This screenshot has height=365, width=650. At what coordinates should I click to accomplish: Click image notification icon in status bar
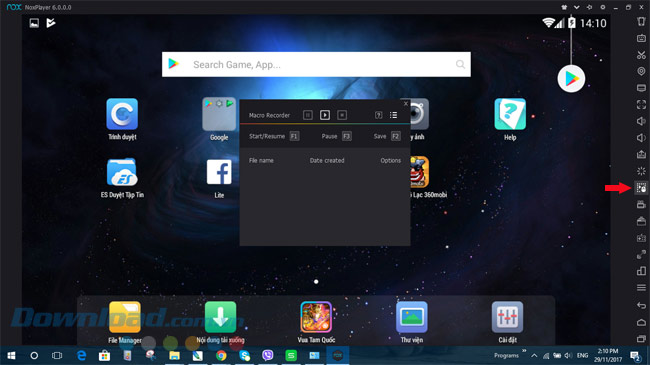click(x=34, y=23)
